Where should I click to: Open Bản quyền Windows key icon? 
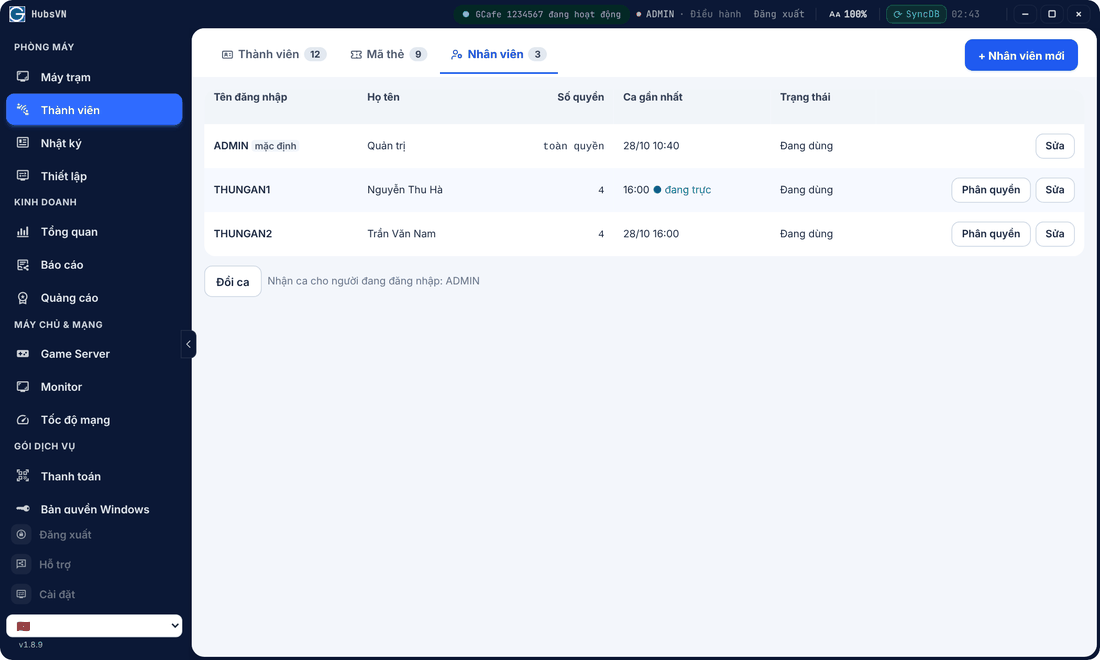[23, 509]
